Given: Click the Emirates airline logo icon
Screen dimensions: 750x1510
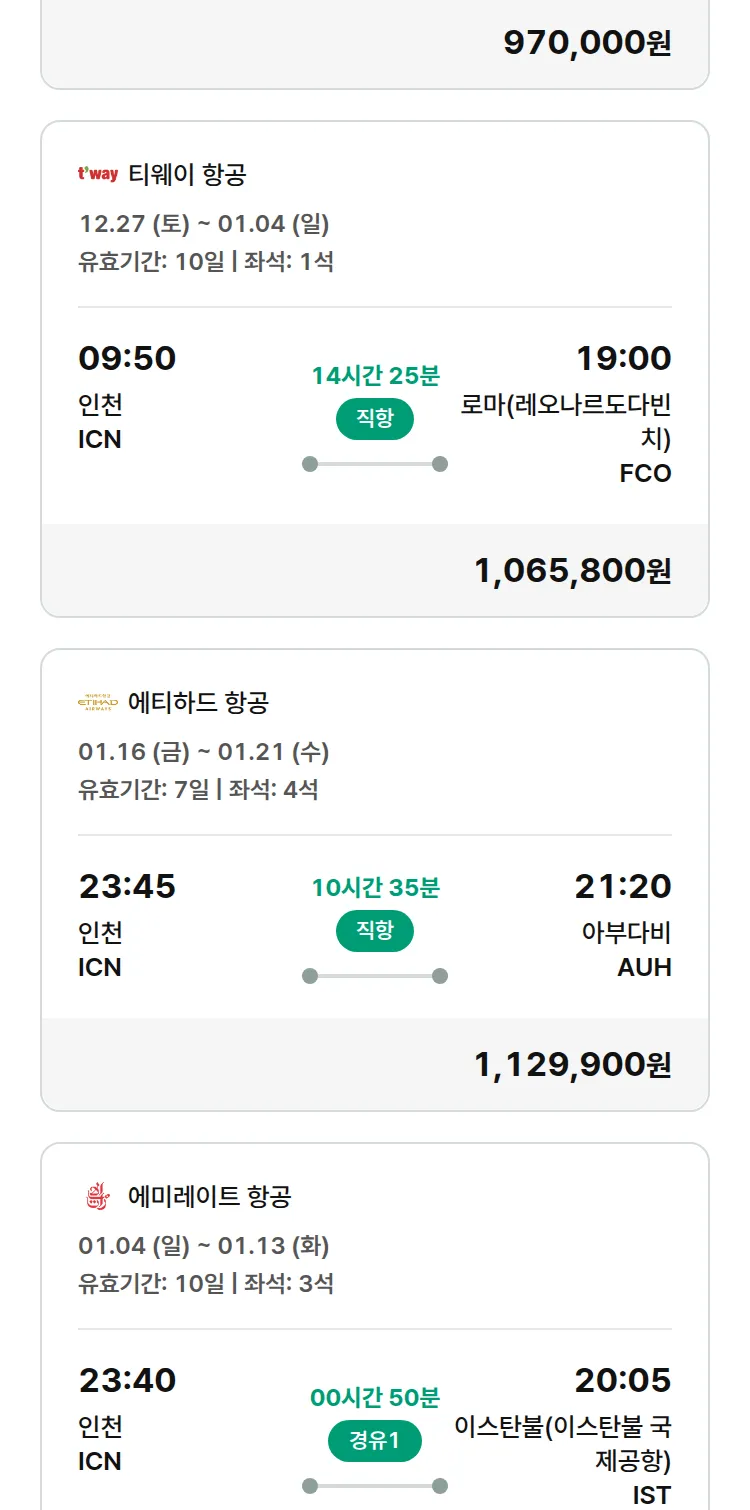Looking at the screenshot, I should [x=98, y=1197].
